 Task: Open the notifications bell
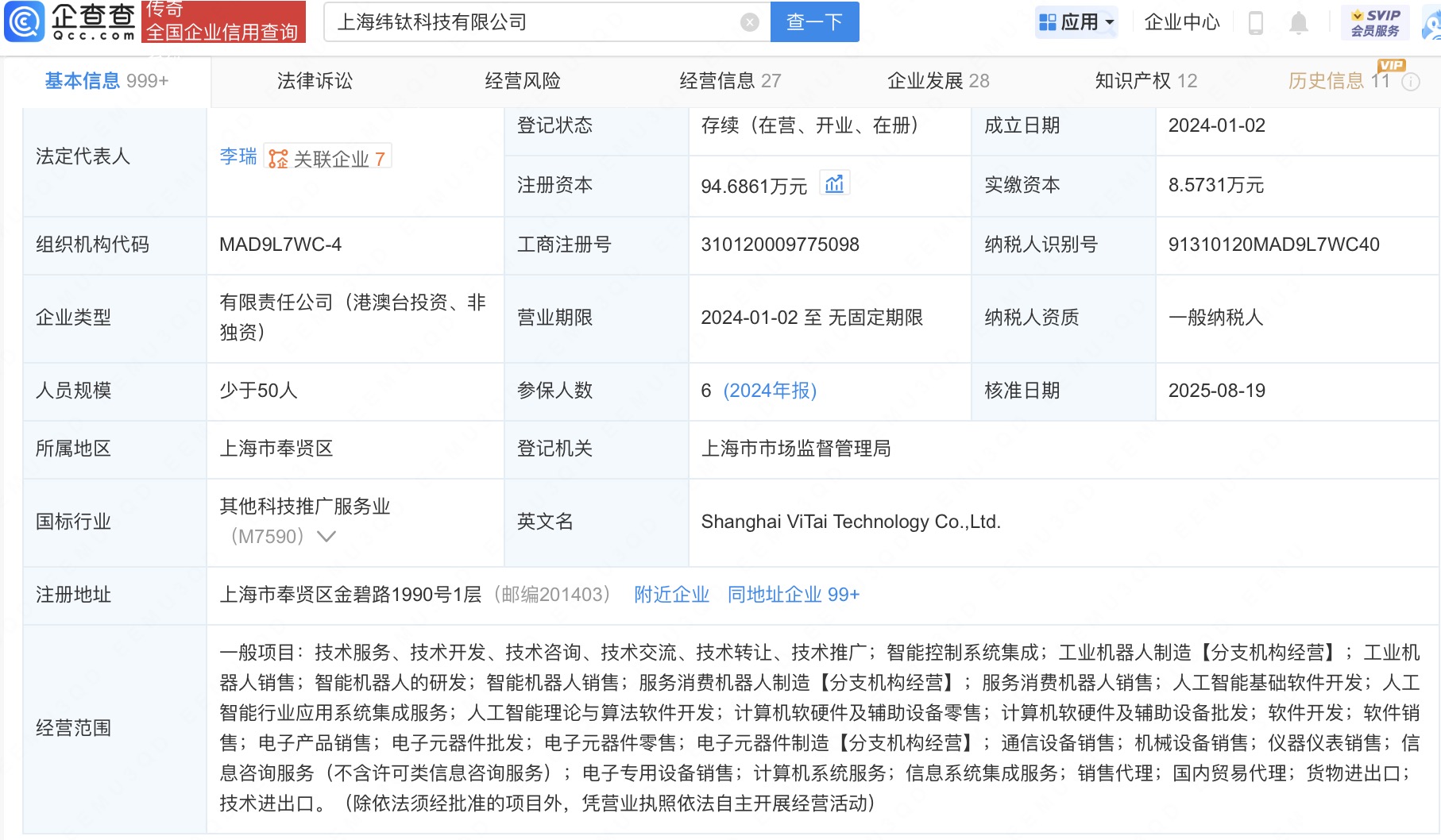point(1298,23)
